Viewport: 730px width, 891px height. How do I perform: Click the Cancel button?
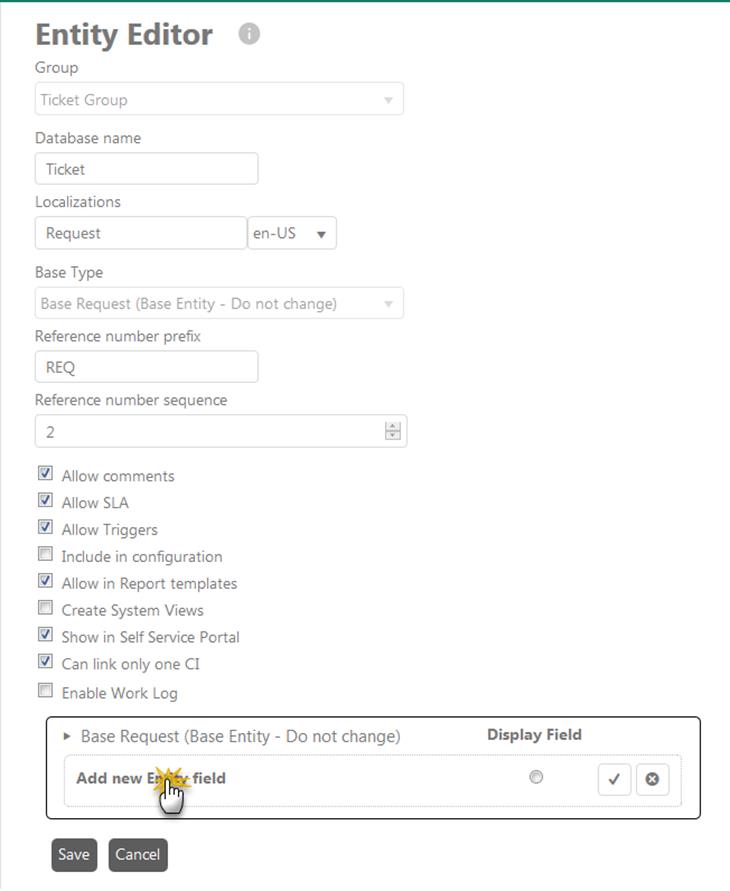pos(137,854)
